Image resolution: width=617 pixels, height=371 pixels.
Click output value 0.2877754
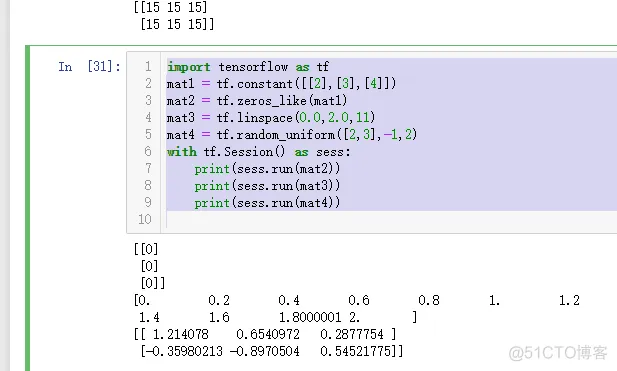[352, 334]
